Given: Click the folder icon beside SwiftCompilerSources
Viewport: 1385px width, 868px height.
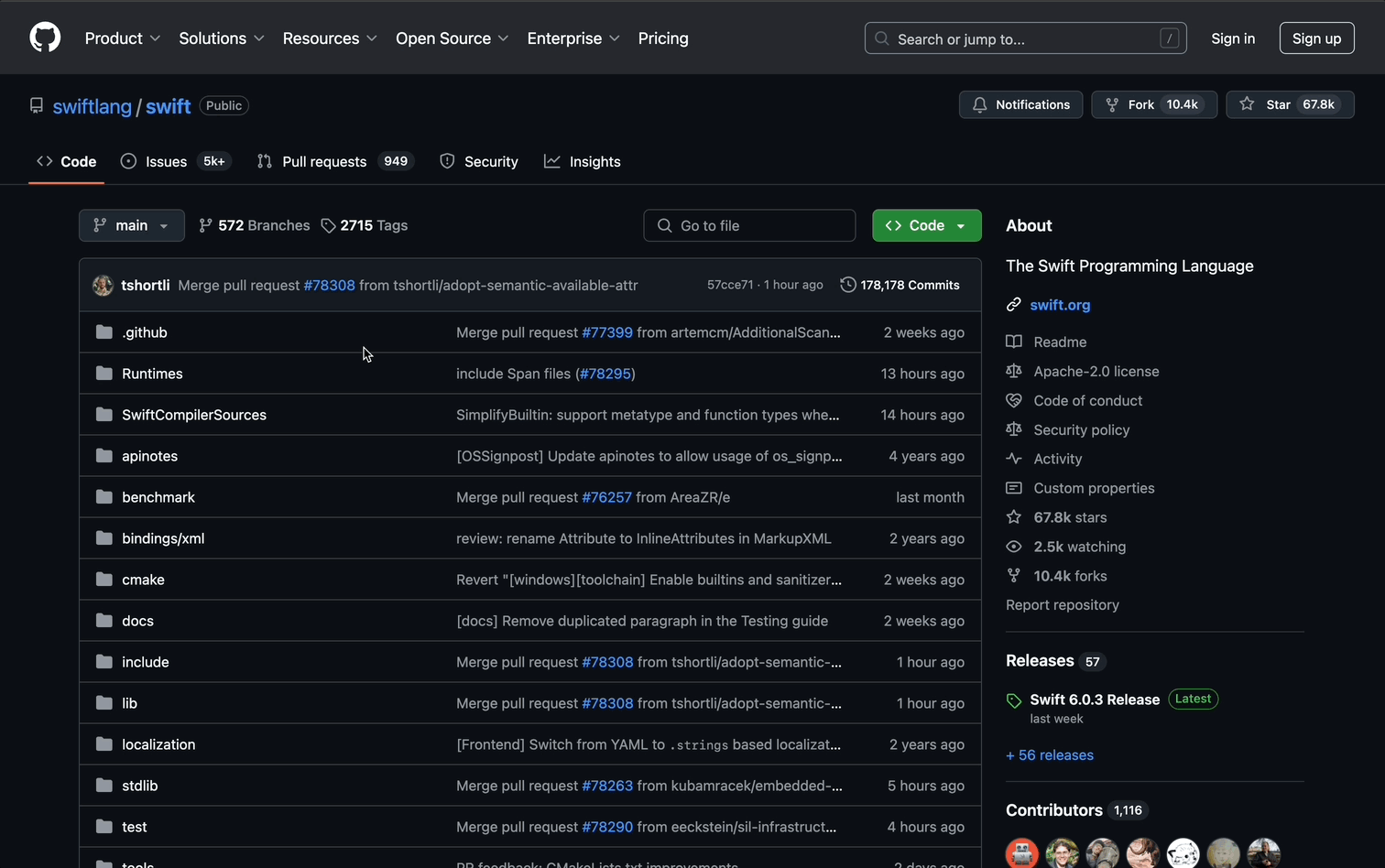Looking at the screenshot, I should (x=104, y=414).
